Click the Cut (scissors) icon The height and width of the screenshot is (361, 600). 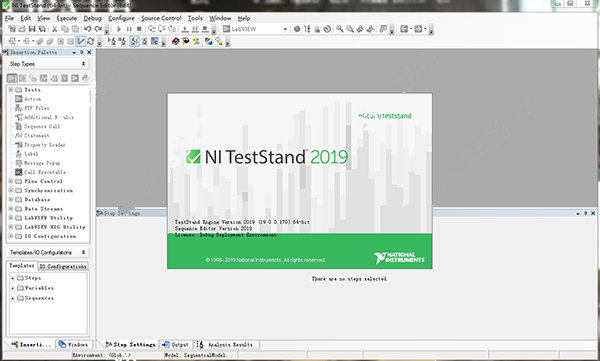[54, 29]
